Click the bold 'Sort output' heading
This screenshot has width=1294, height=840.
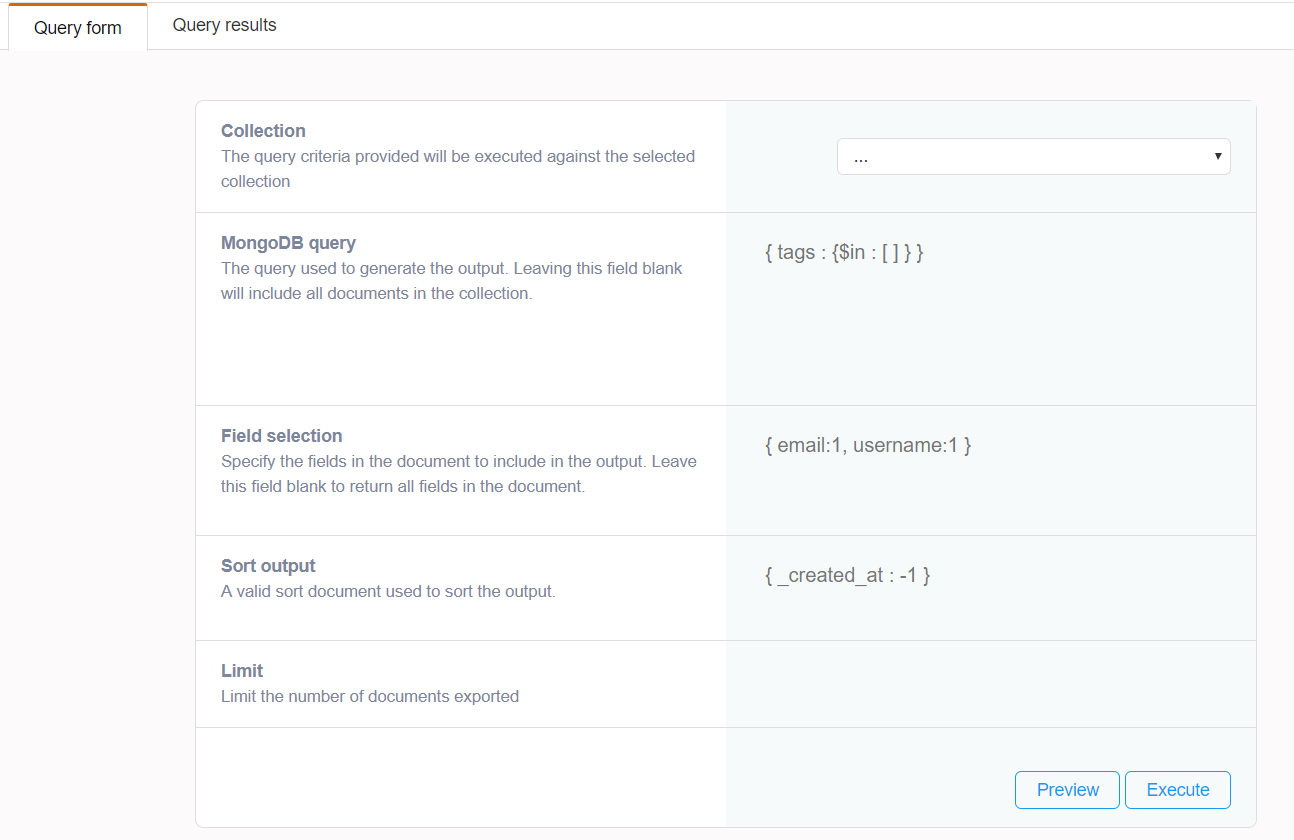point(268,566)
